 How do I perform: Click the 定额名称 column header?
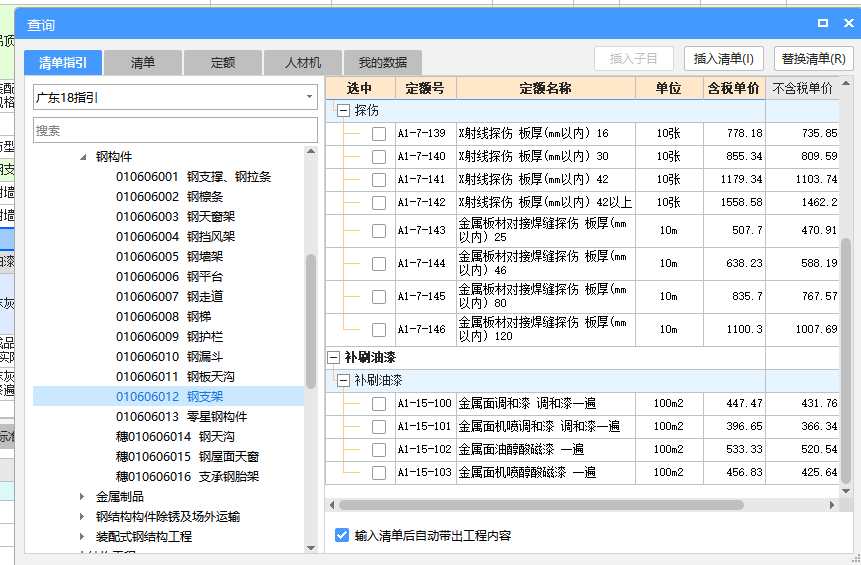tap(546, 88)
